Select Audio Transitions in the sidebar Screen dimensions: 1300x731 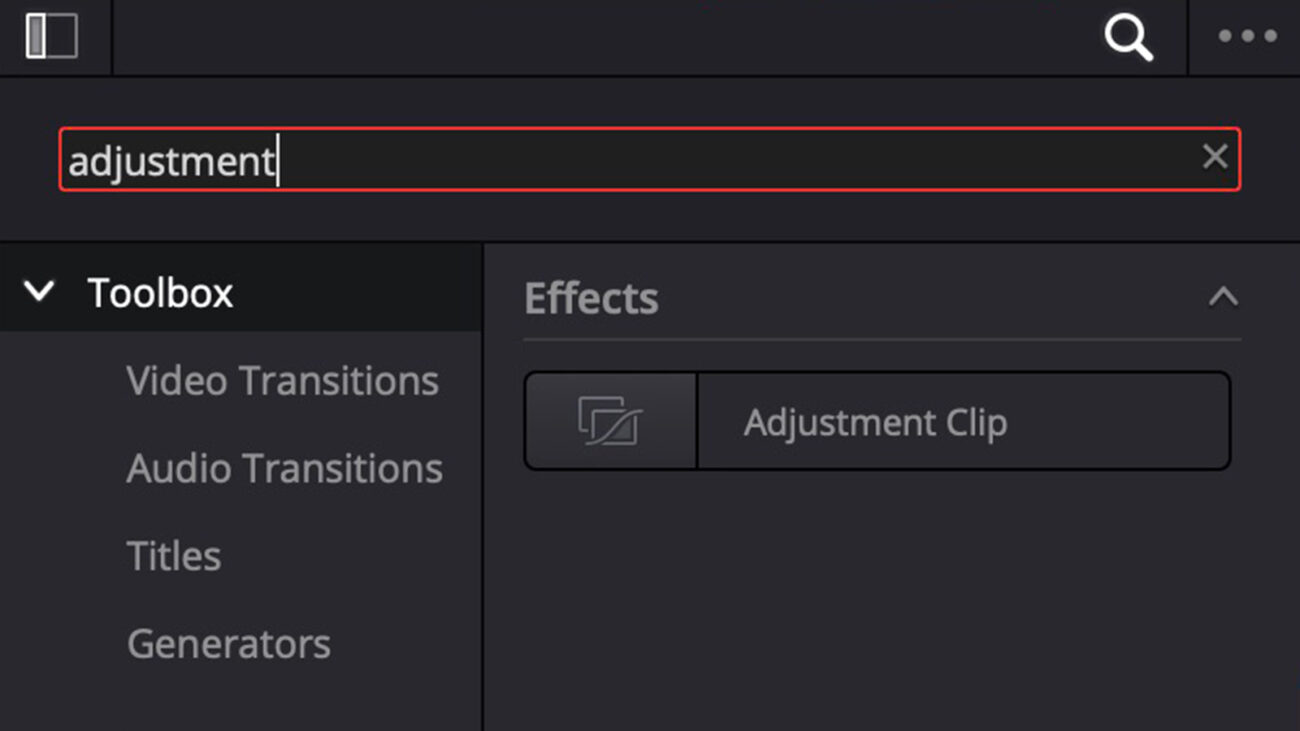285,468
